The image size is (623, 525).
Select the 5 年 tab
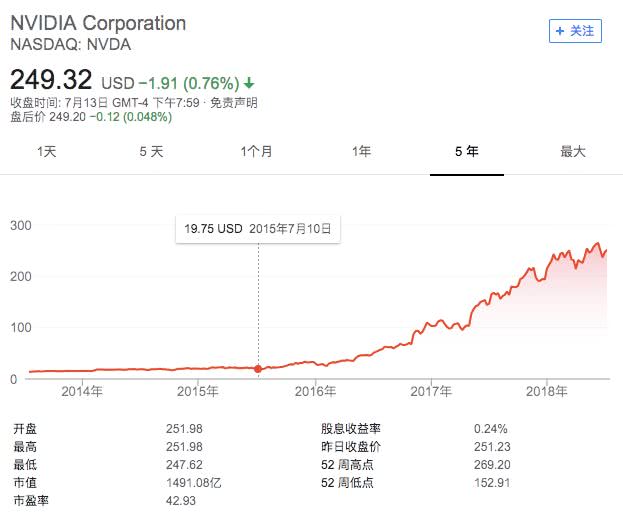click(x=466, y=151)
